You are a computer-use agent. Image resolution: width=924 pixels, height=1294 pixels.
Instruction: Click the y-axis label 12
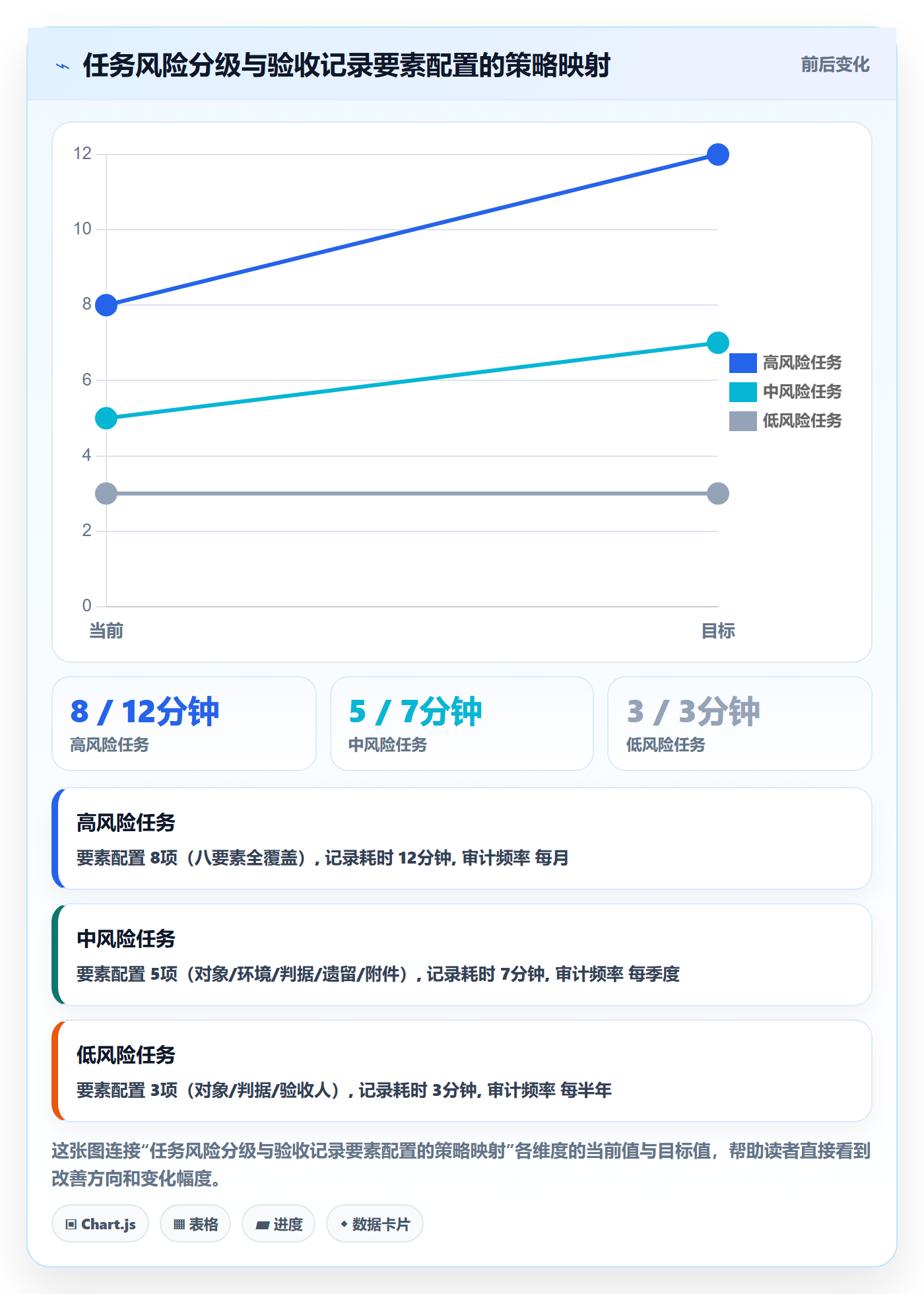(x=82, y=154)
